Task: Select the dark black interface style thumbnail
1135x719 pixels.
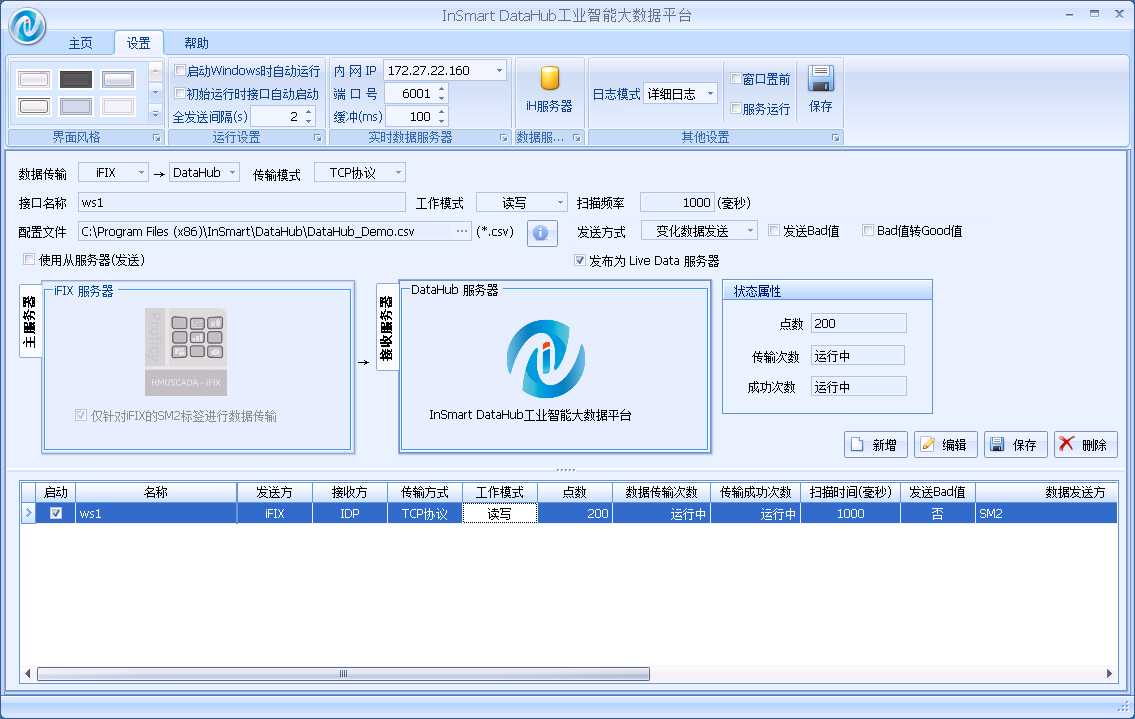Action: [x=76, y=79]
